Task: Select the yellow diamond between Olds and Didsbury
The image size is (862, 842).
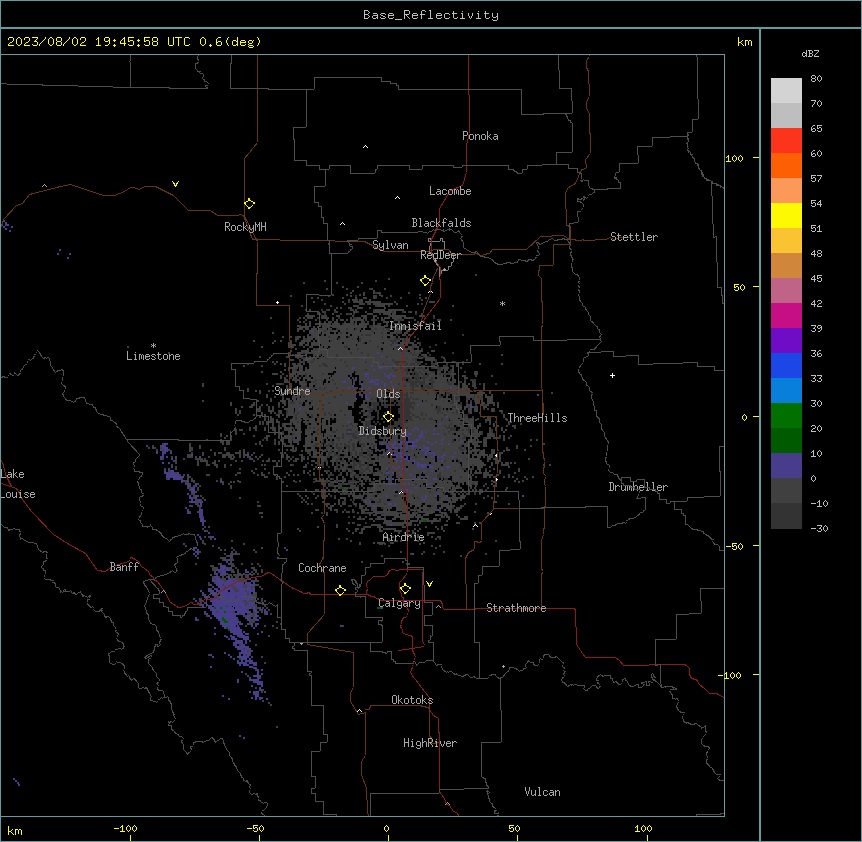Action: tap(388, 417)
